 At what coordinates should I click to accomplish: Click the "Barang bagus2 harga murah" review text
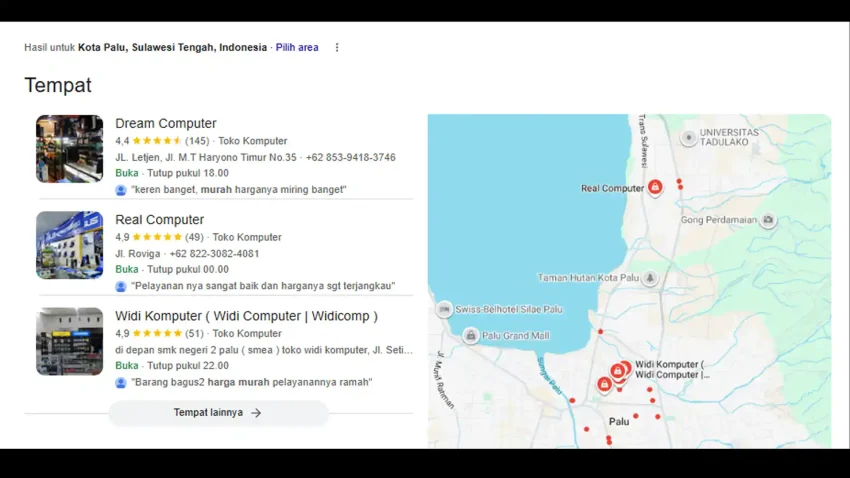click(252, 382)
